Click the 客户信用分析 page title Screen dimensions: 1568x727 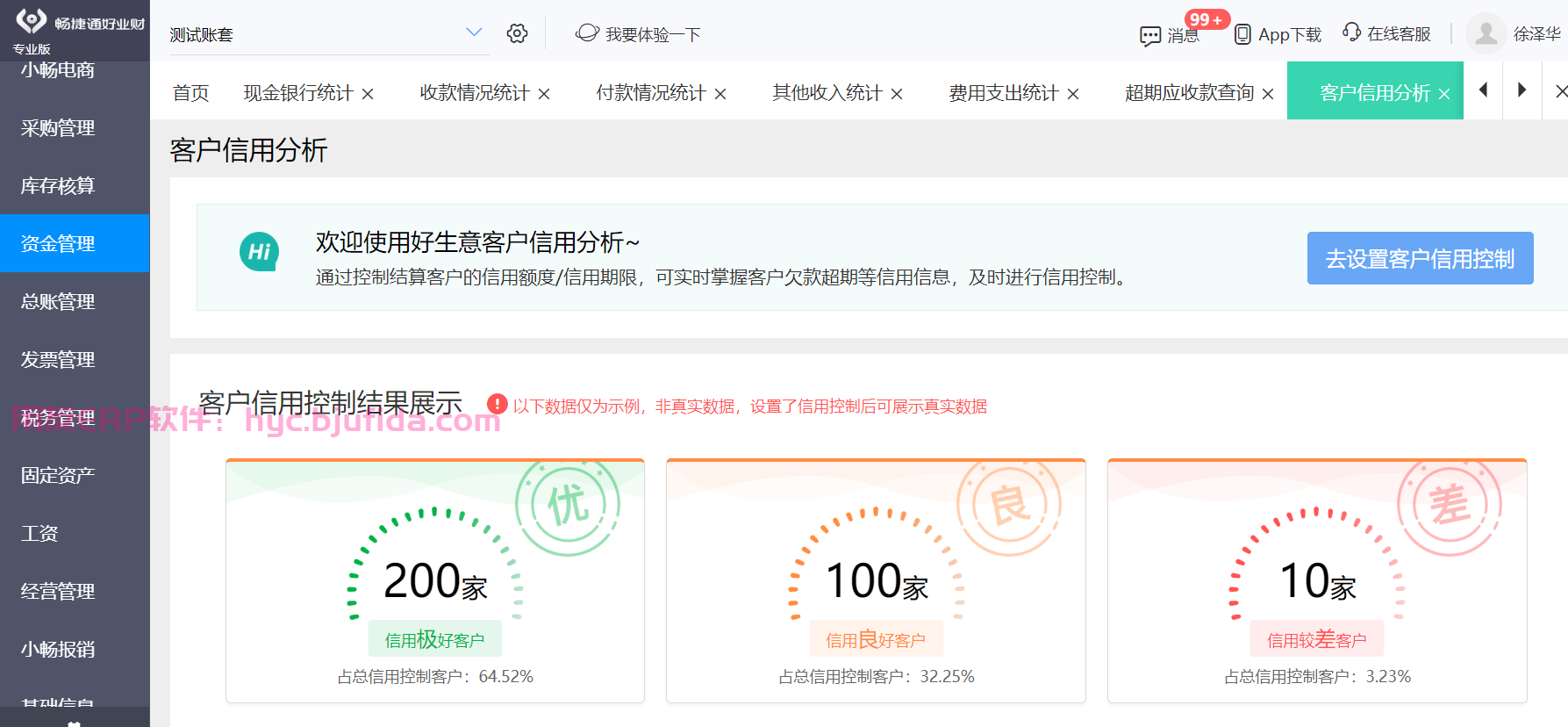pos(248,150)
